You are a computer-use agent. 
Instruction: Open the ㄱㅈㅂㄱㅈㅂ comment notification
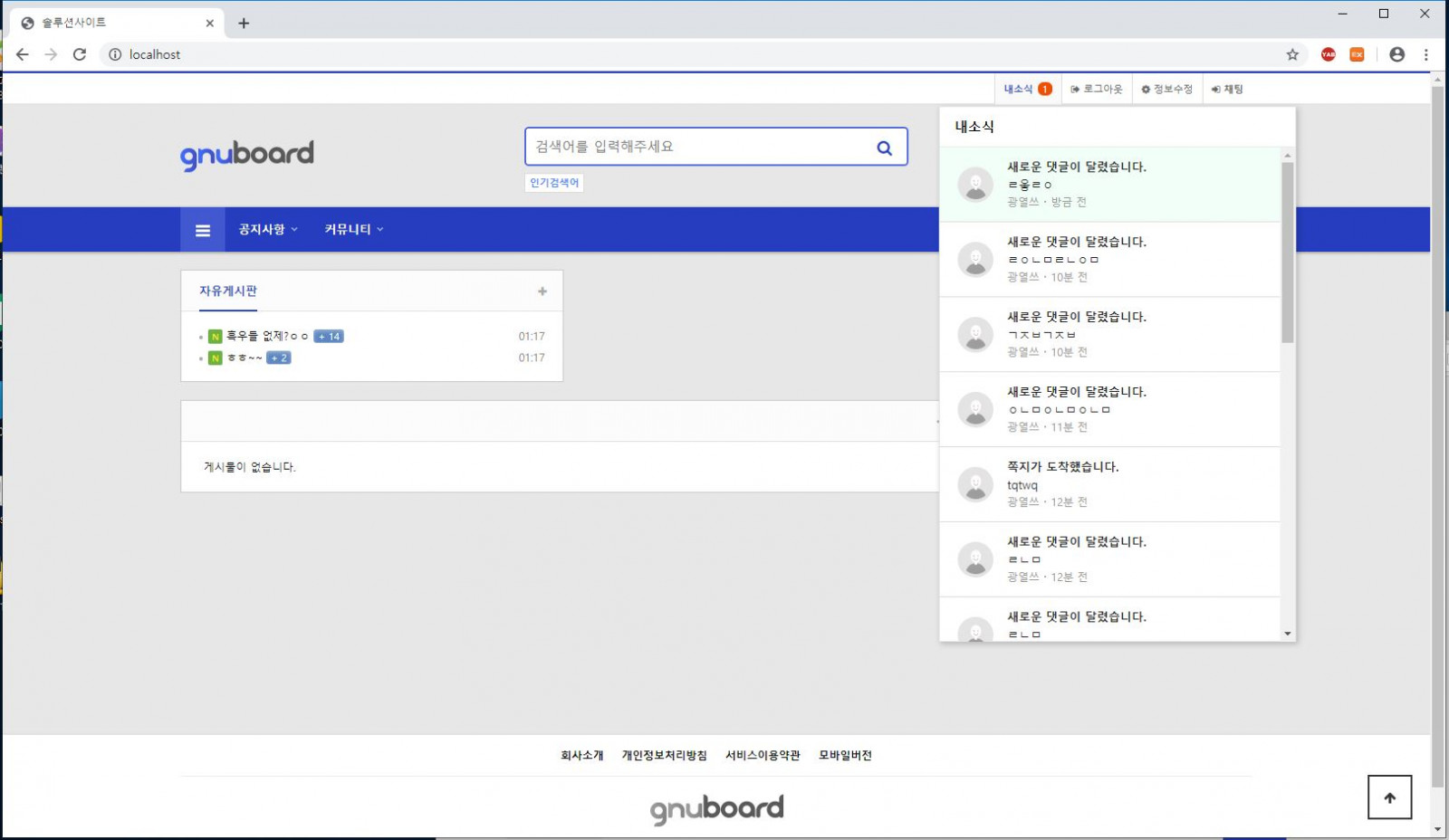(x=1110, y=335)
